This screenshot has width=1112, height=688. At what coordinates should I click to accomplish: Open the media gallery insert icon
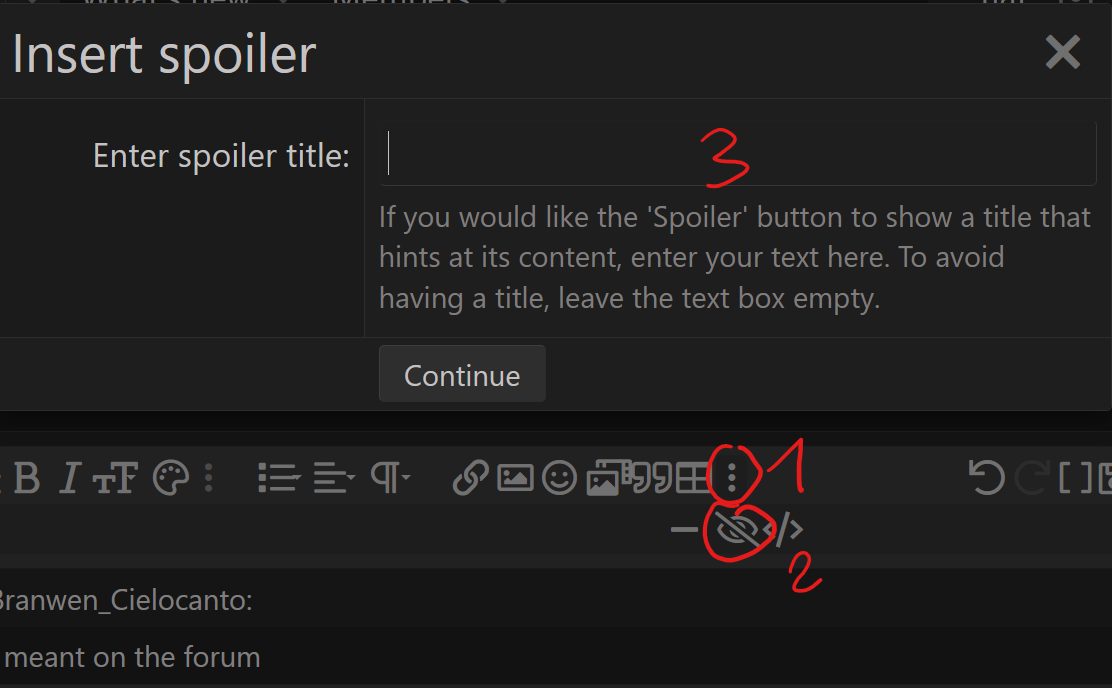[604, 477]
